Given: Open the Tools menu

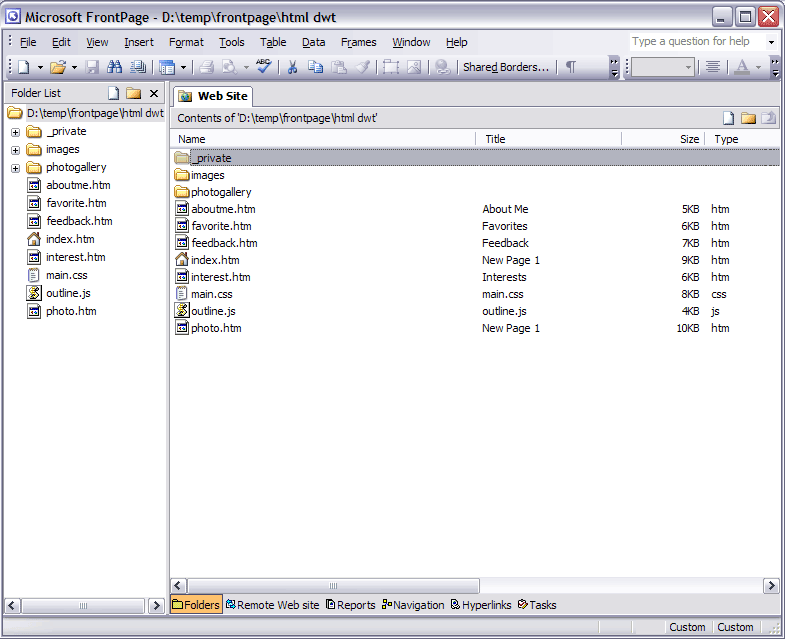Looking at the screenshot, I should pyautogui.click(x=232, y=43).
